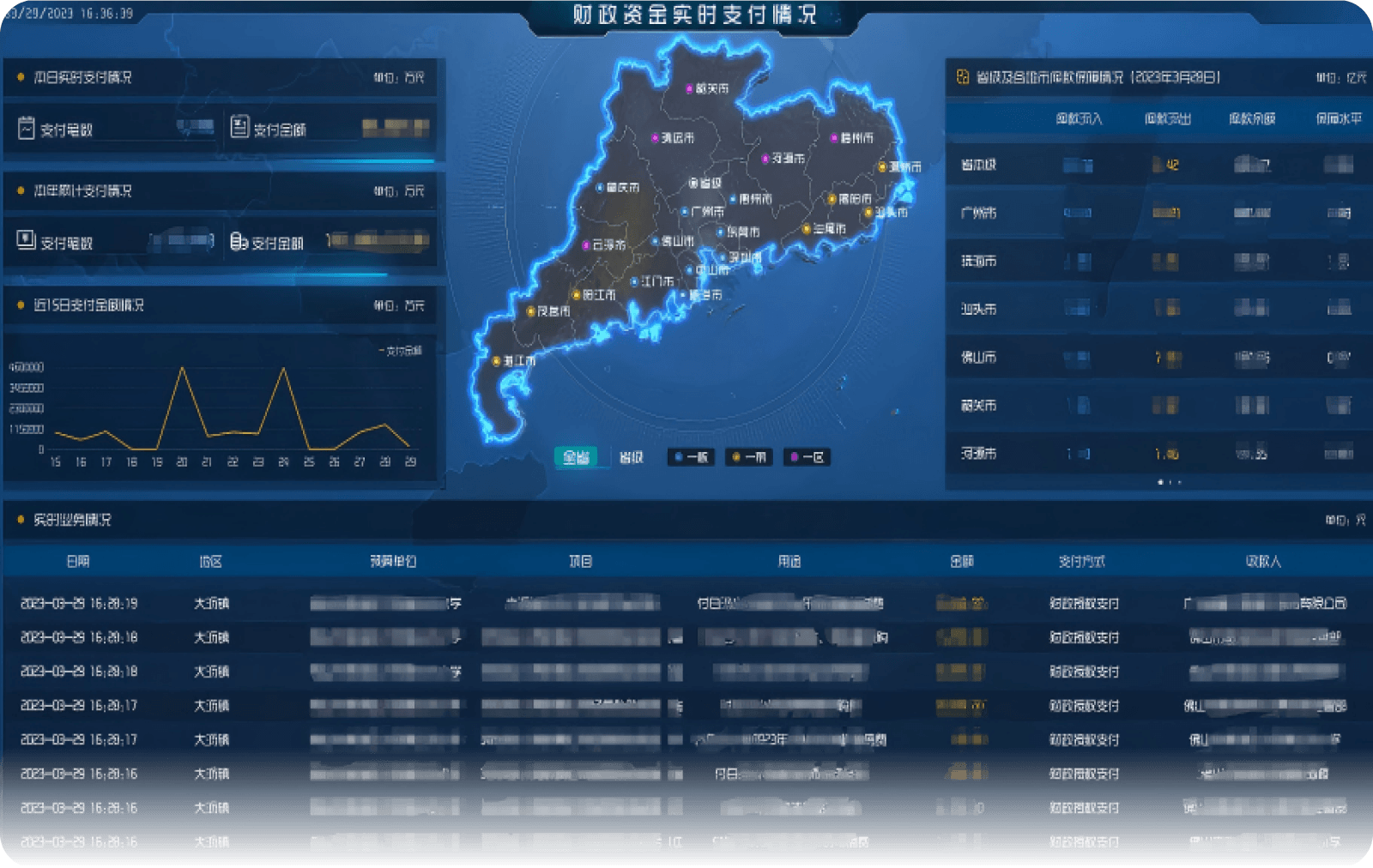Toggle the blue 一核 legend filter
This screenshot has width=1373, height=868.
pos(691,457)
